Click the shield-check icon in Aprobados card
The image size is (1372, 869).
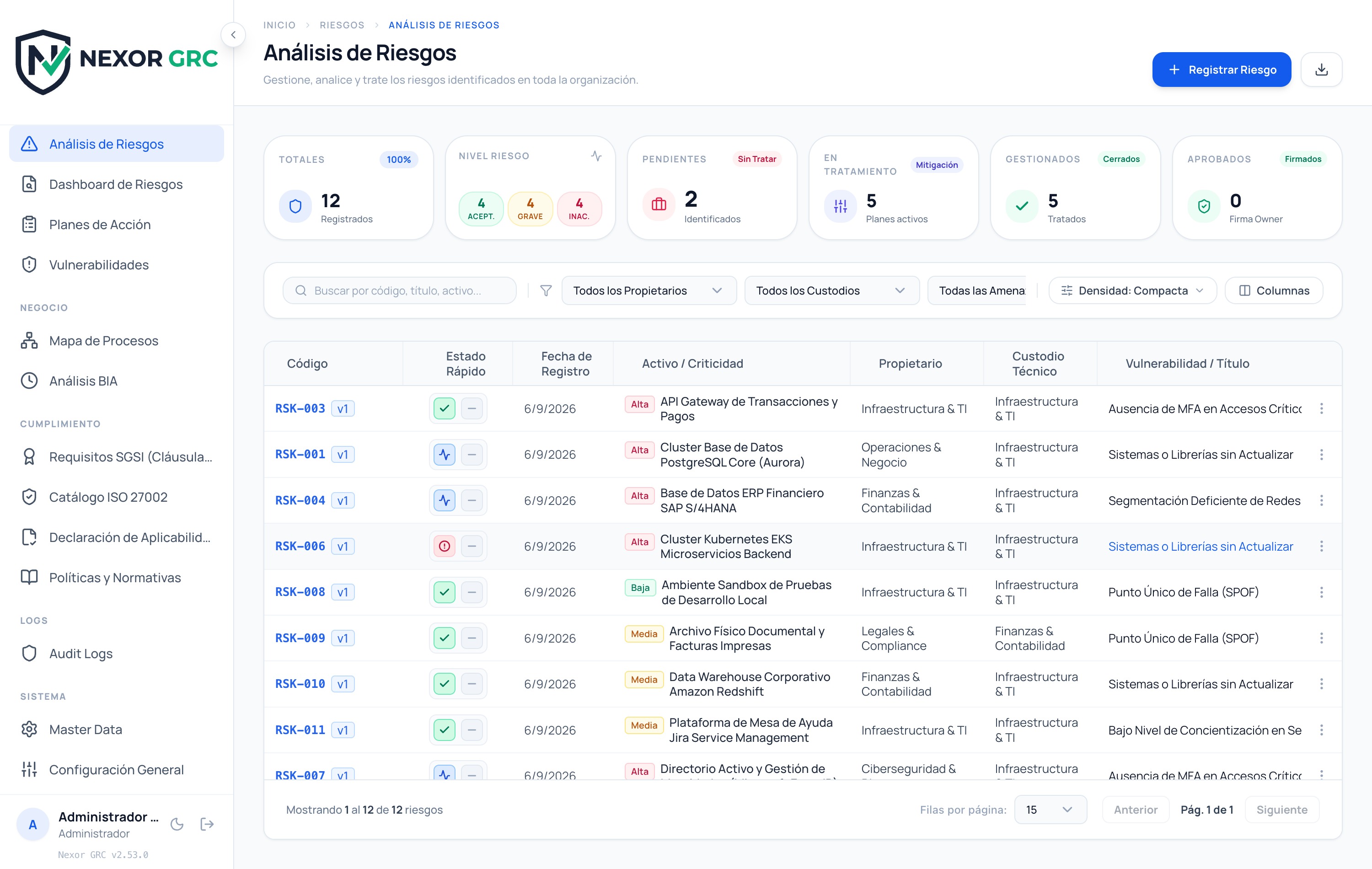(1204, 206)
